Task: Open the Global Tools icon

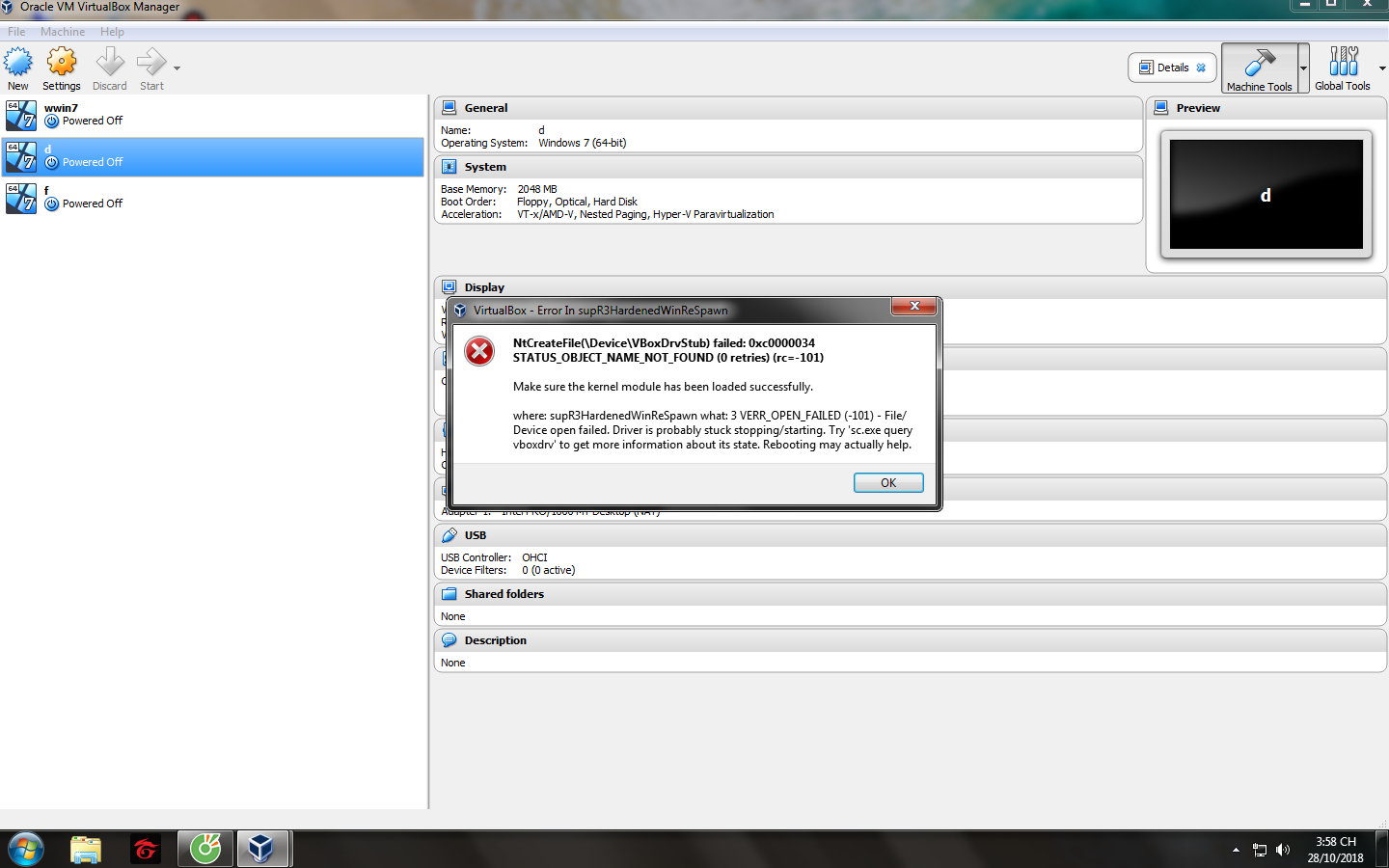Action: click(1343, 62)
